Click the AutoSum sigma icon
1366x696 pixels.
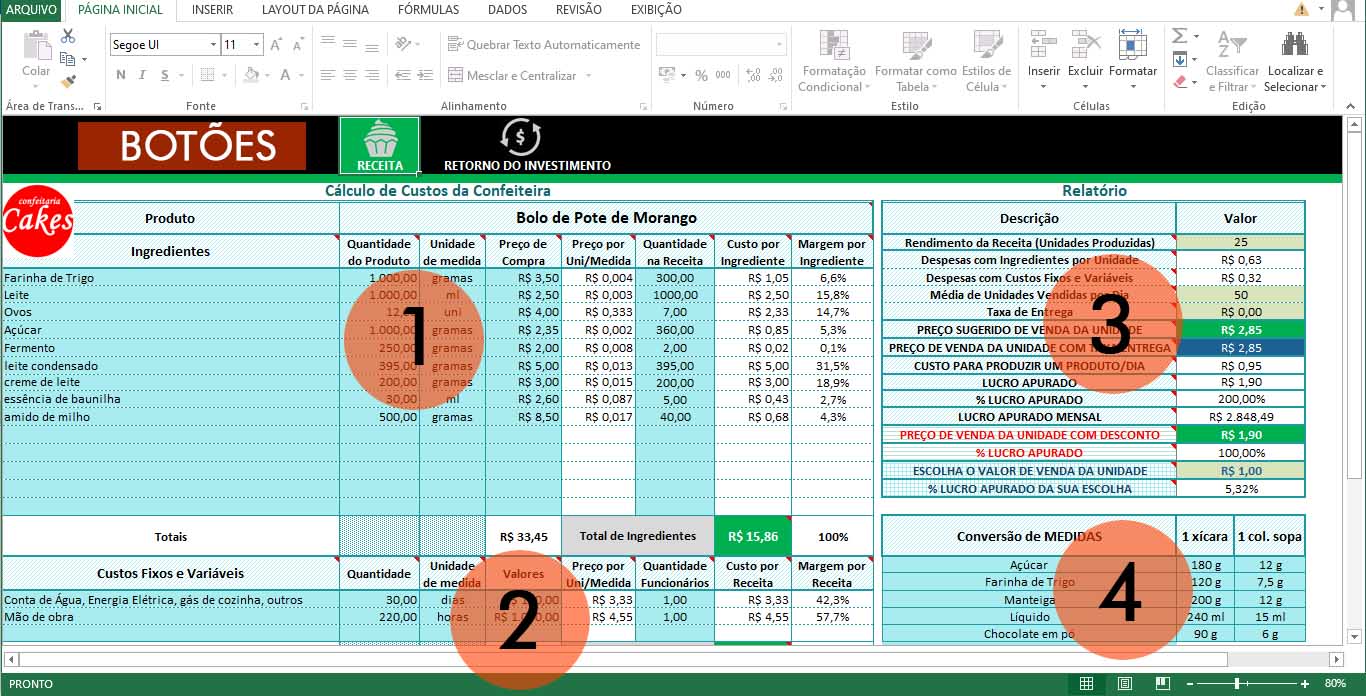[1180, 36]
